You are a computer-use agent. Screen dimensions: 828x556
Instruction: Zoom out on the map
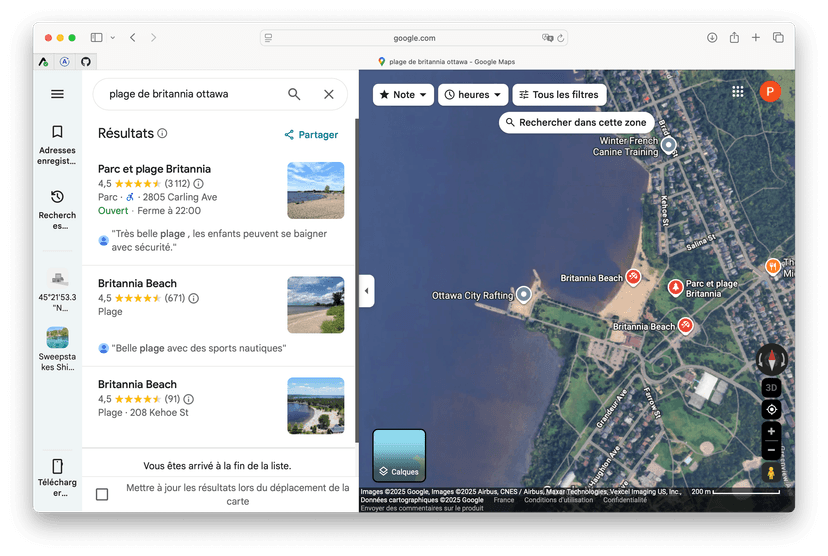pyautogui.click(x=771, y=451)
